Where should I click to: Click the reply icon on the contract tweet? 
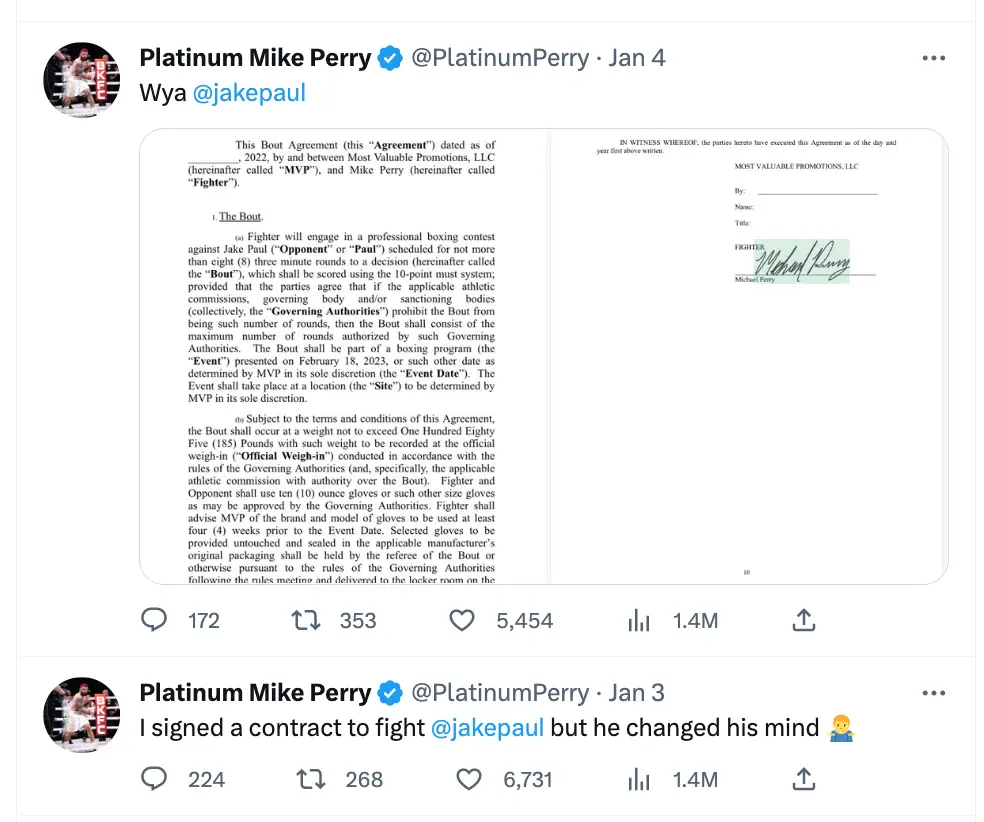coord(154,779)
